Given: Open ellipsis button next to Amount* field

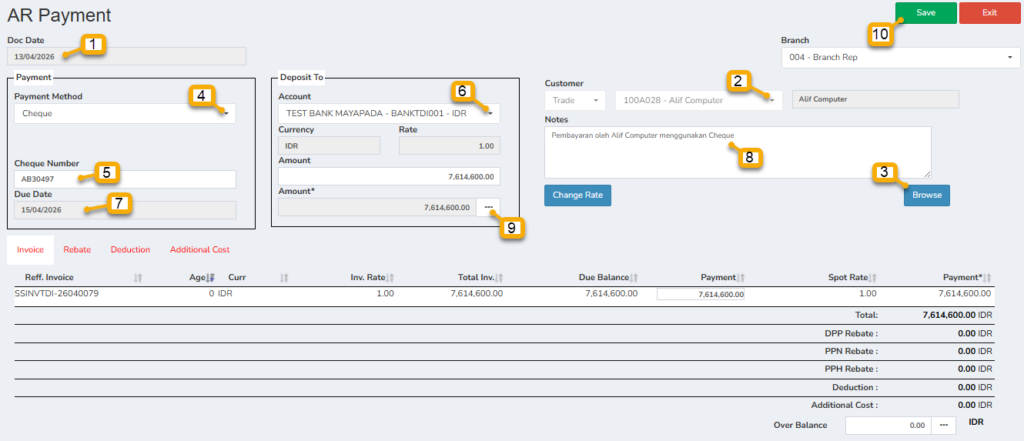Looking at the screenshot, I should pos(489,207).
